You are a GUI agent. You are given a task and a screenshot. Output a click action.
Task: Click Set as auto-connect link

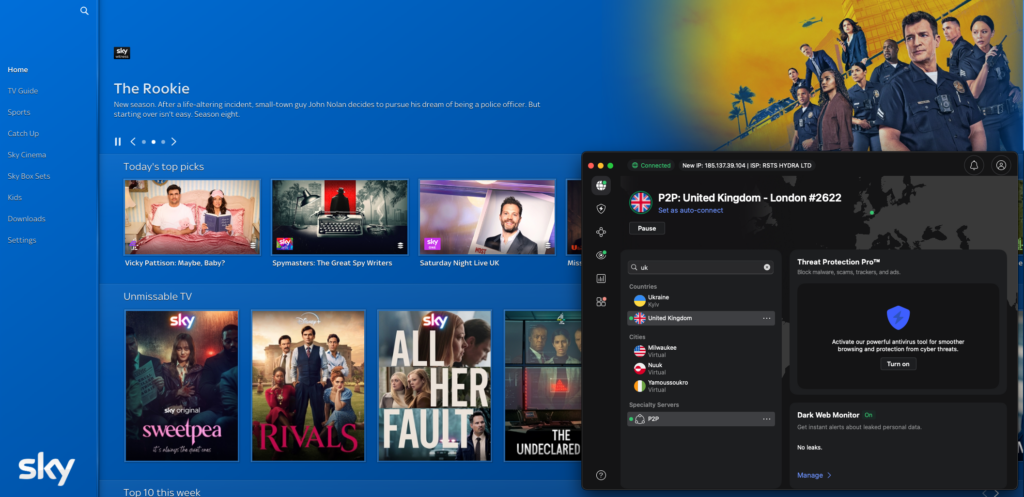coord(690,210)
